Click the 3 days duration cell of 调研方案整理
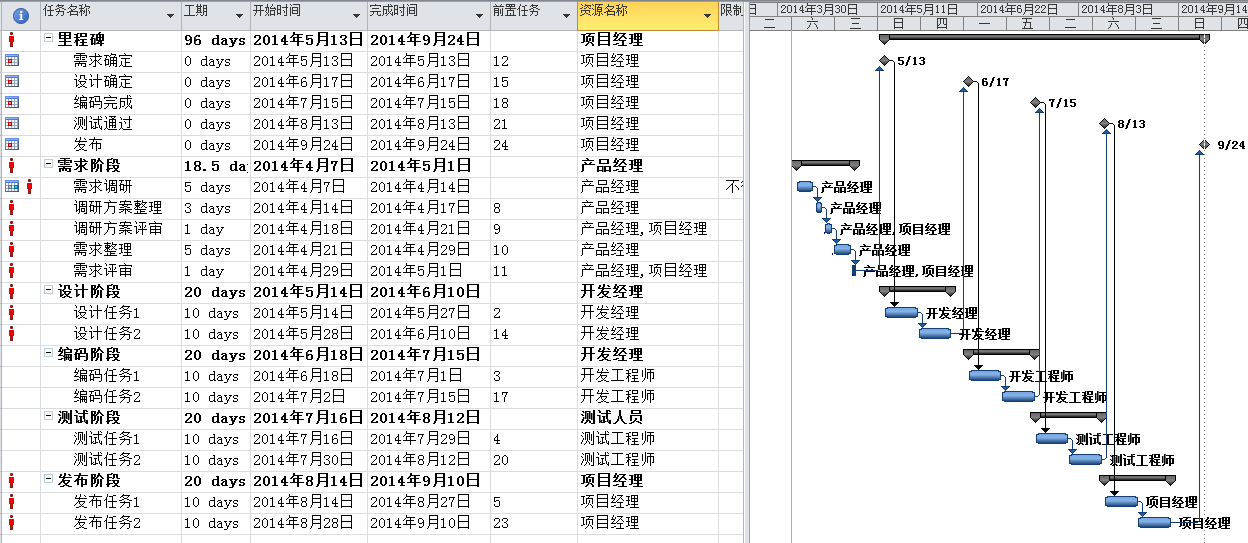 coord(214,208)
